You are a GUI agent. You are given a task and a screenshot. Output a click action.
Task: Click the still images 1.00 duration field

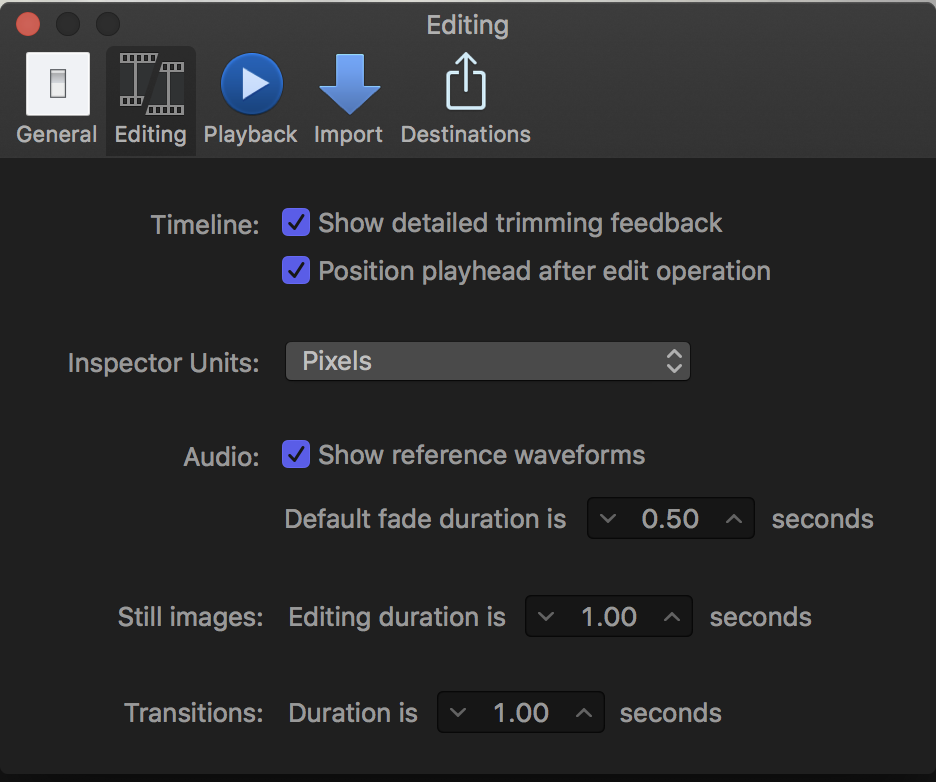tap(609, 616)
